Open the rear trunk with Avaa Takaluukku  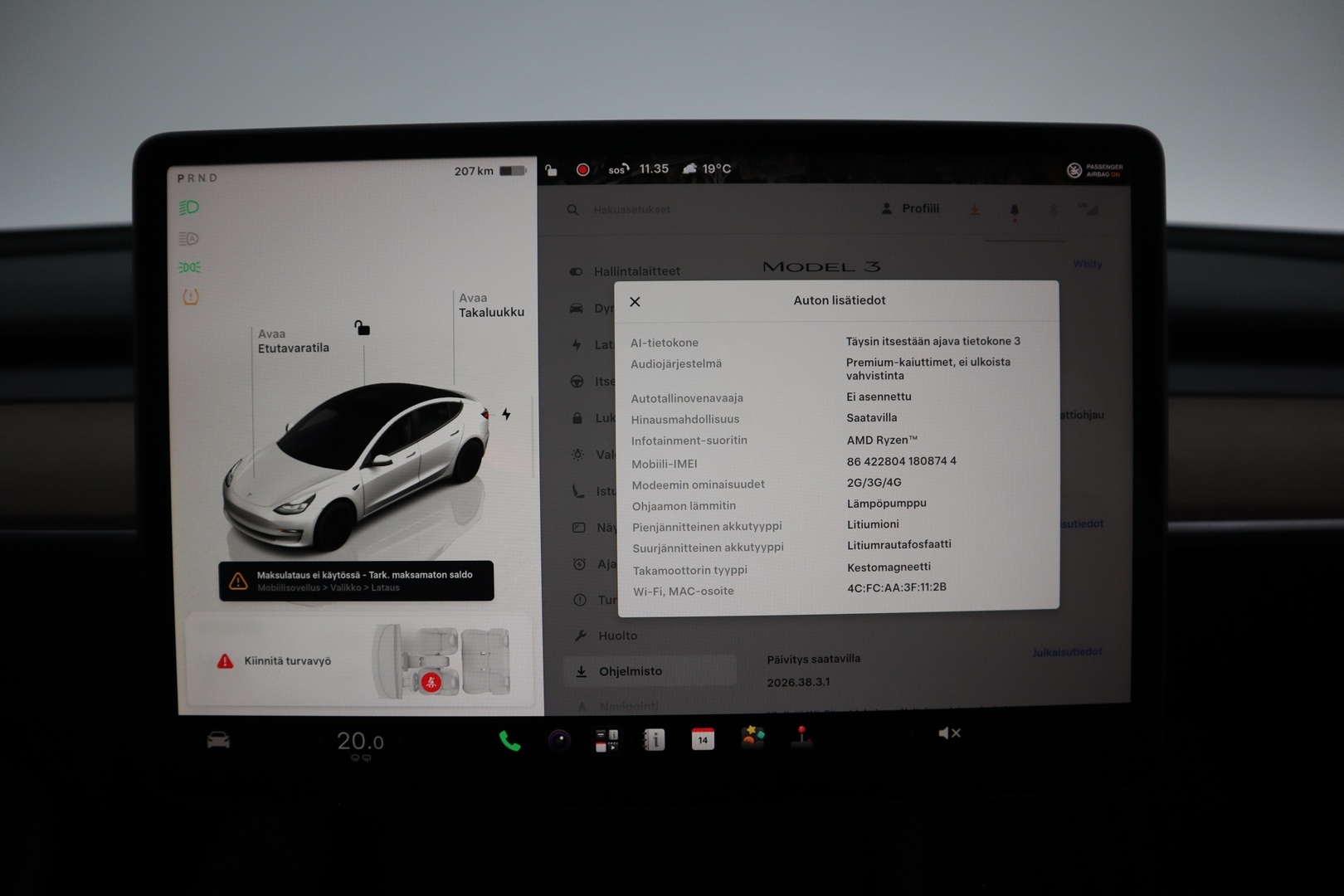pyautogui.click(x=491, y=305)
